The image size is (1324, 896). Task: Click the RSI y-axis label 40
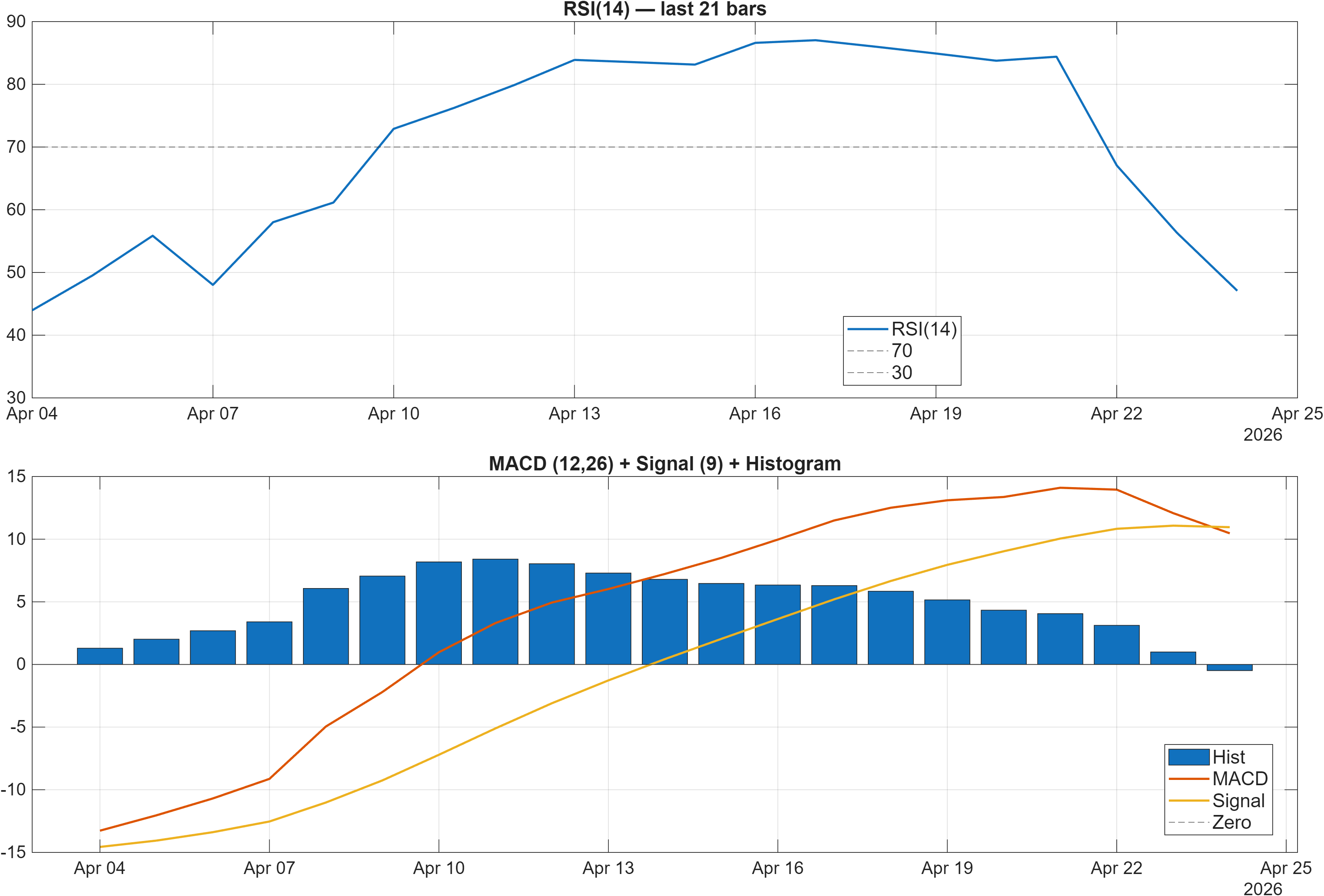[x=16, y=335]
